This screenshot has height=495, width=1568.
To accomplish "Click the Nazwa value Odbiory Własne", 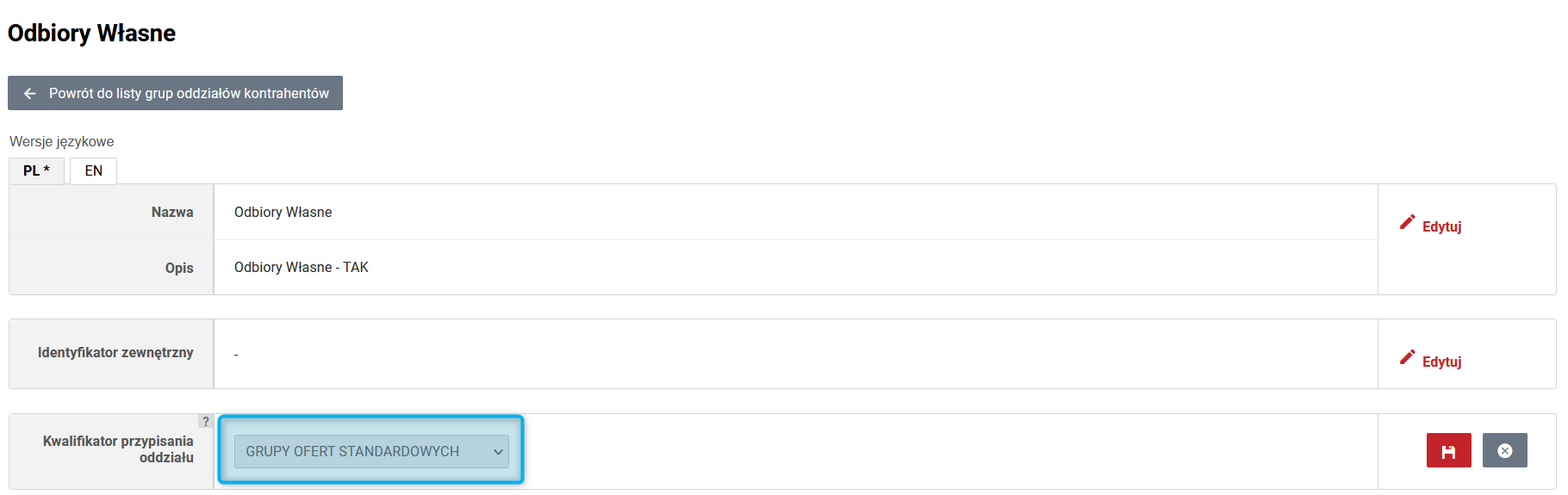I will (x=283, y=212).
